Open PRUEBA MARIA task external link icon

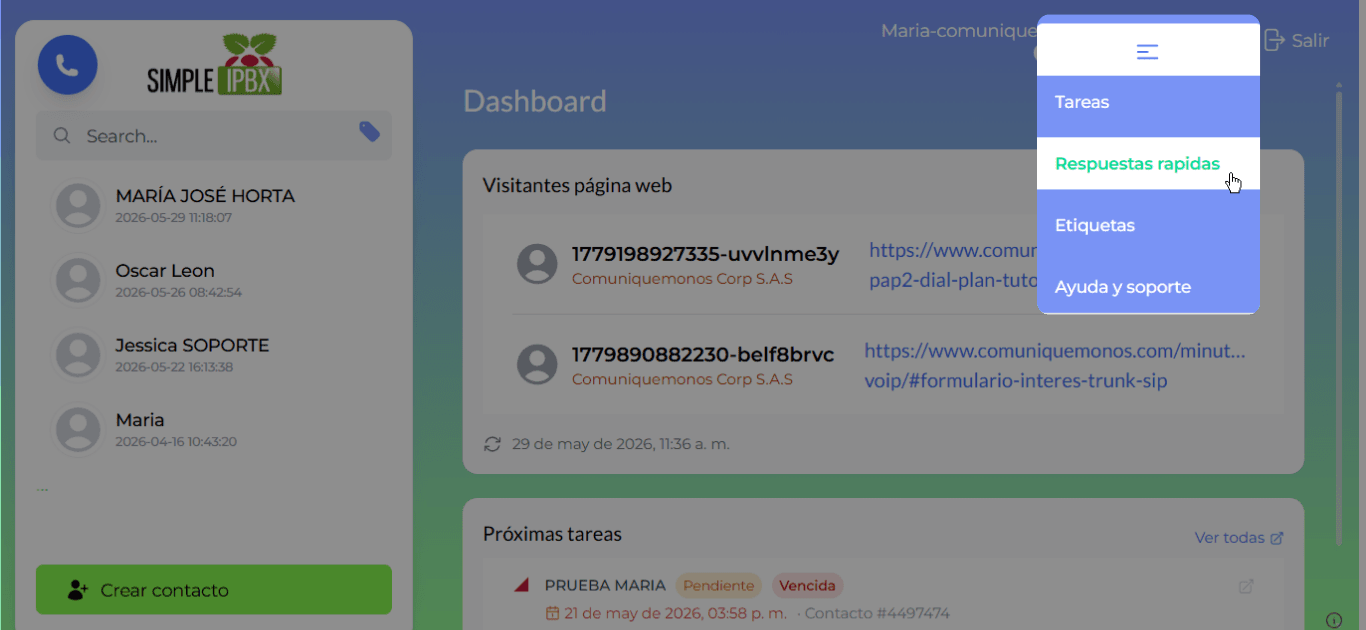pyautogui.click(x=1246, y=587)
